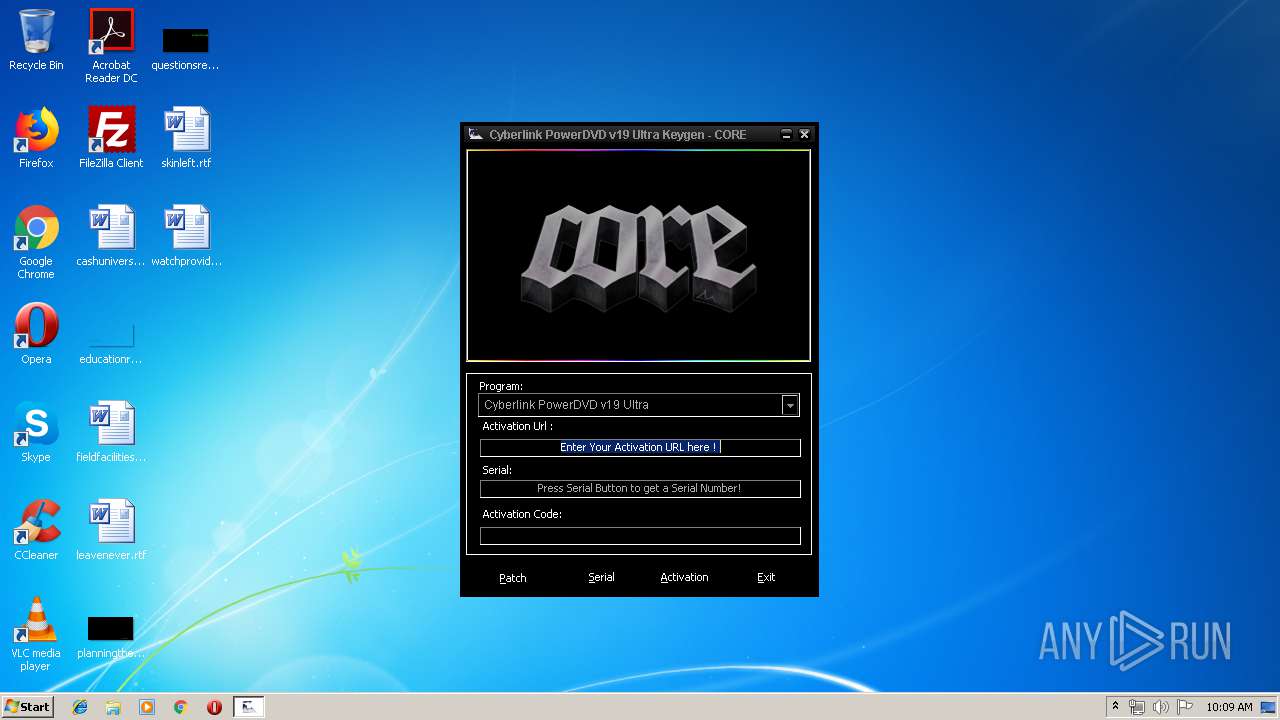Show hidden system tray icons
The image size is (1280, 720).
coord(1115,707)
